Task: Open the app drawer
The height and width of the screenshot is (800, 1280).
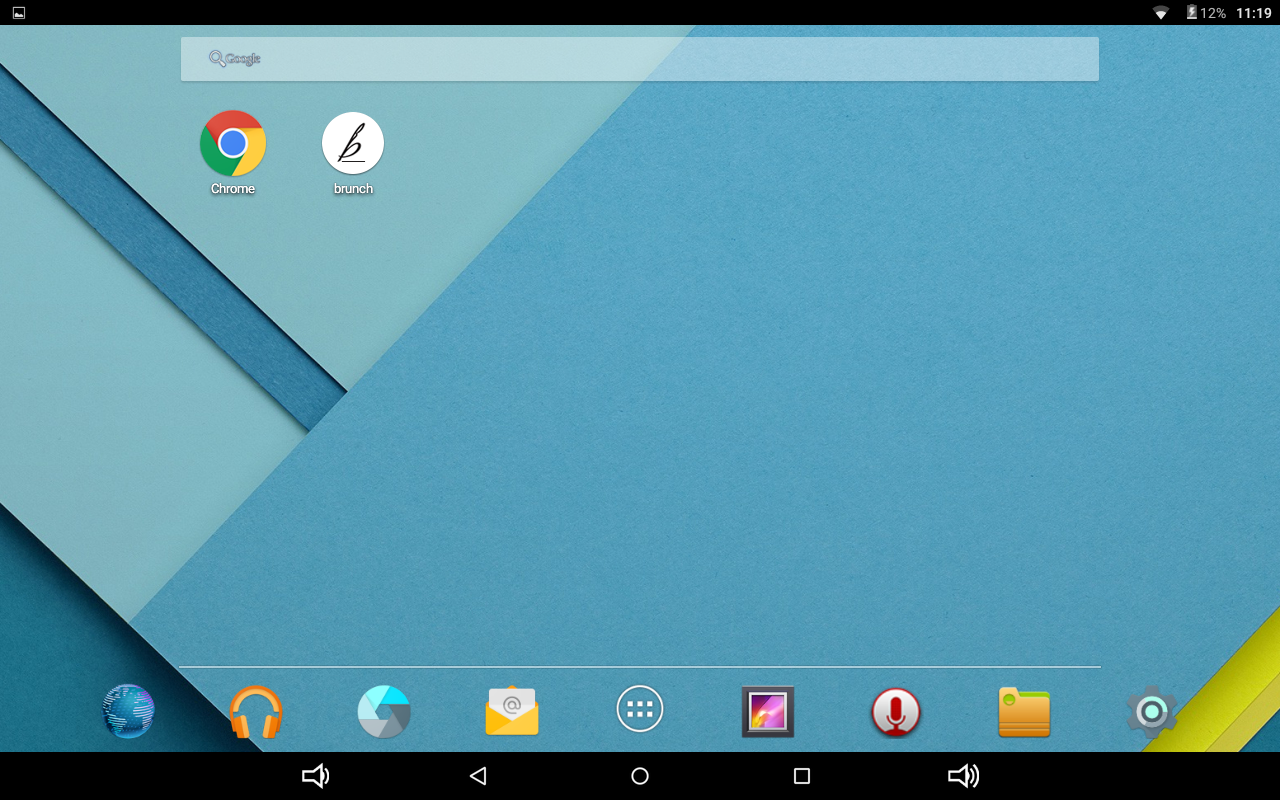Action: [x=639, y=709]
